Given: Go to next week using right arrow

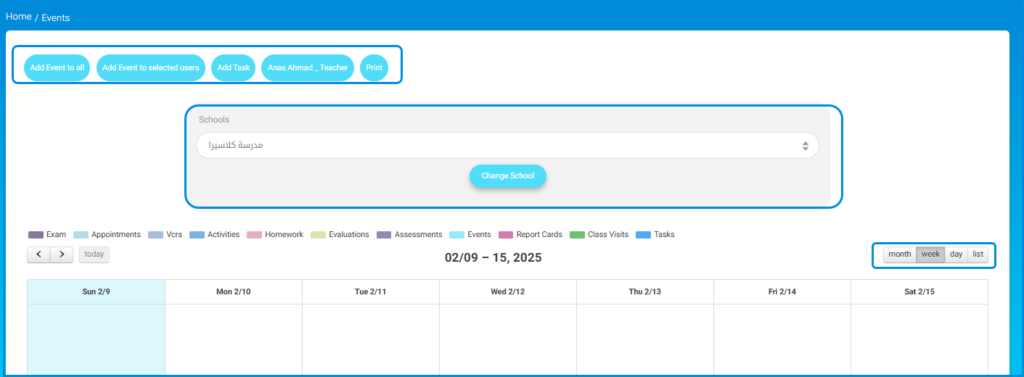Looking at the screenshot, I should point(61,255).
